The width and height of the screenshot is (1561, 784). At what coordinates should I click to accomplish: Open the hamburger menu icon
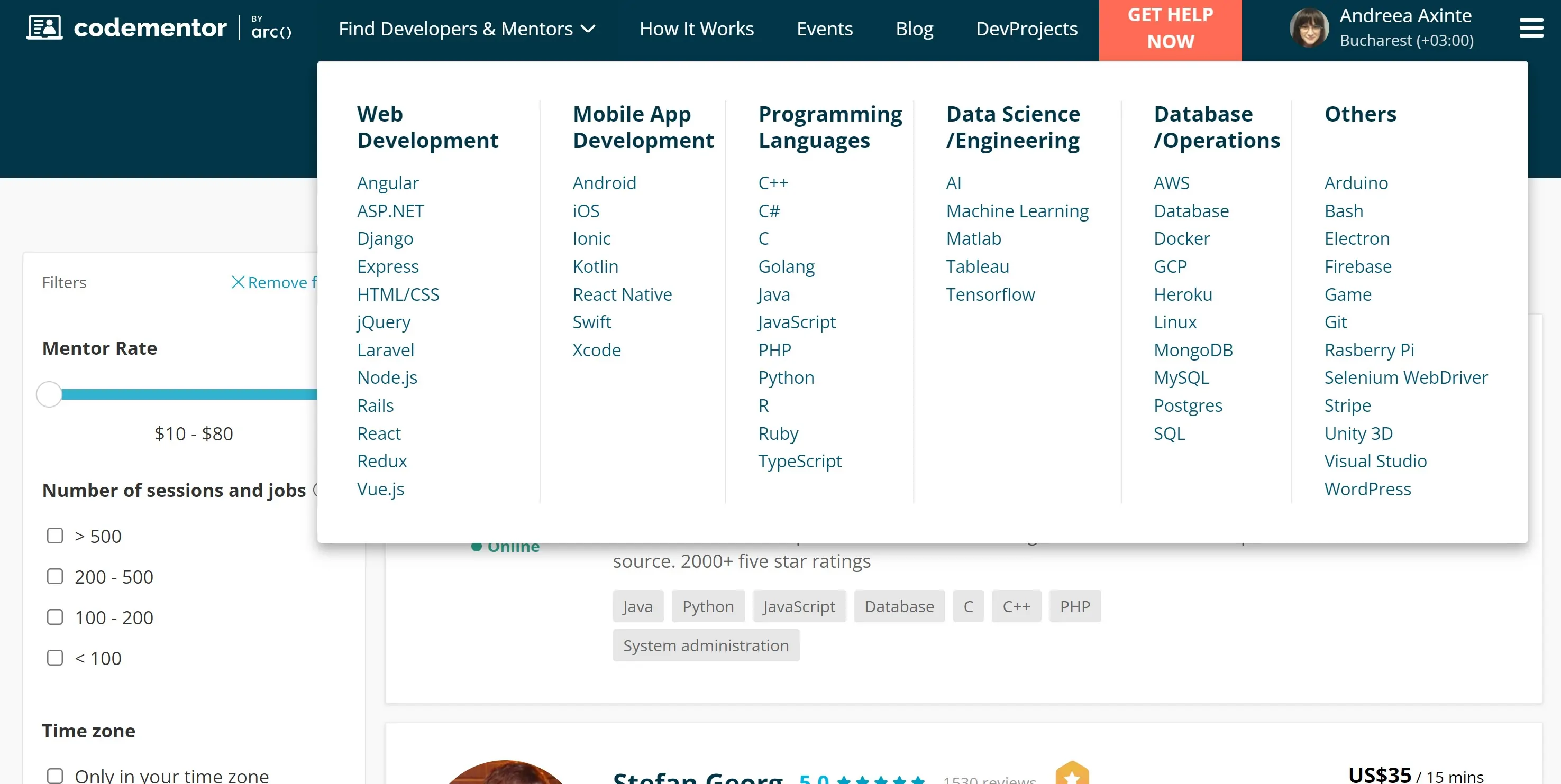pos(1531,28)
